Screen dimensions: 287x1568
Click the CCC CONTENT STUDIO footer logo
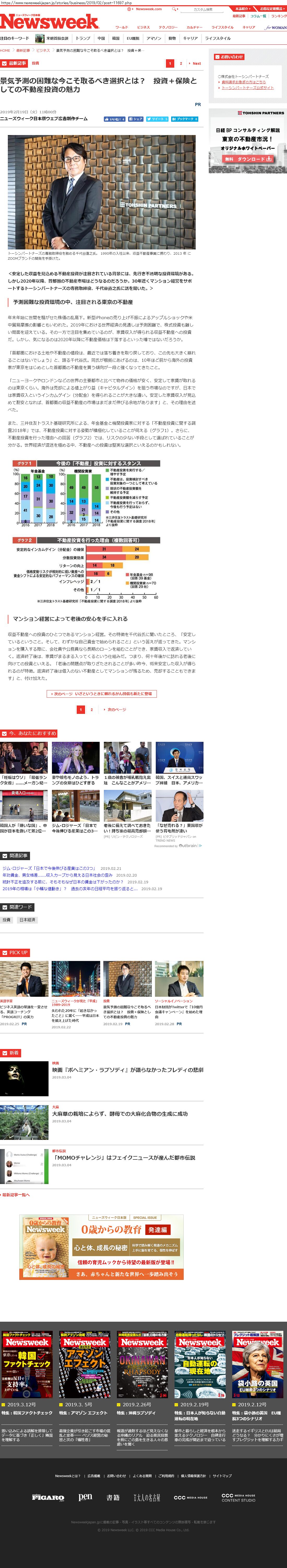[238, 1497]
